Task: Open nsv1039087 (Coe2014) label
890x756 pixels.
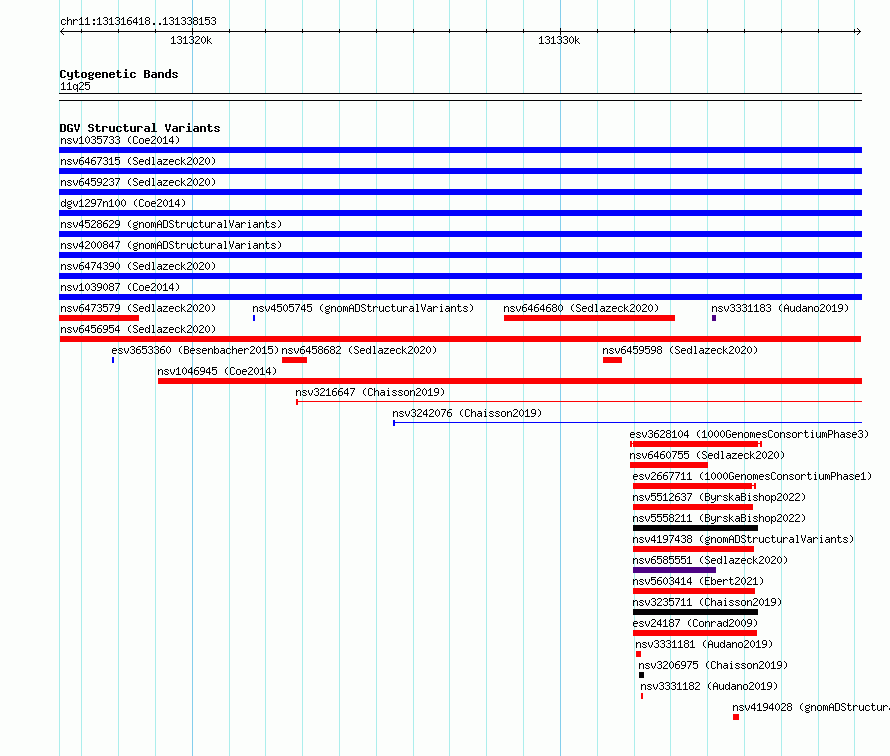Action: point(120,287)
